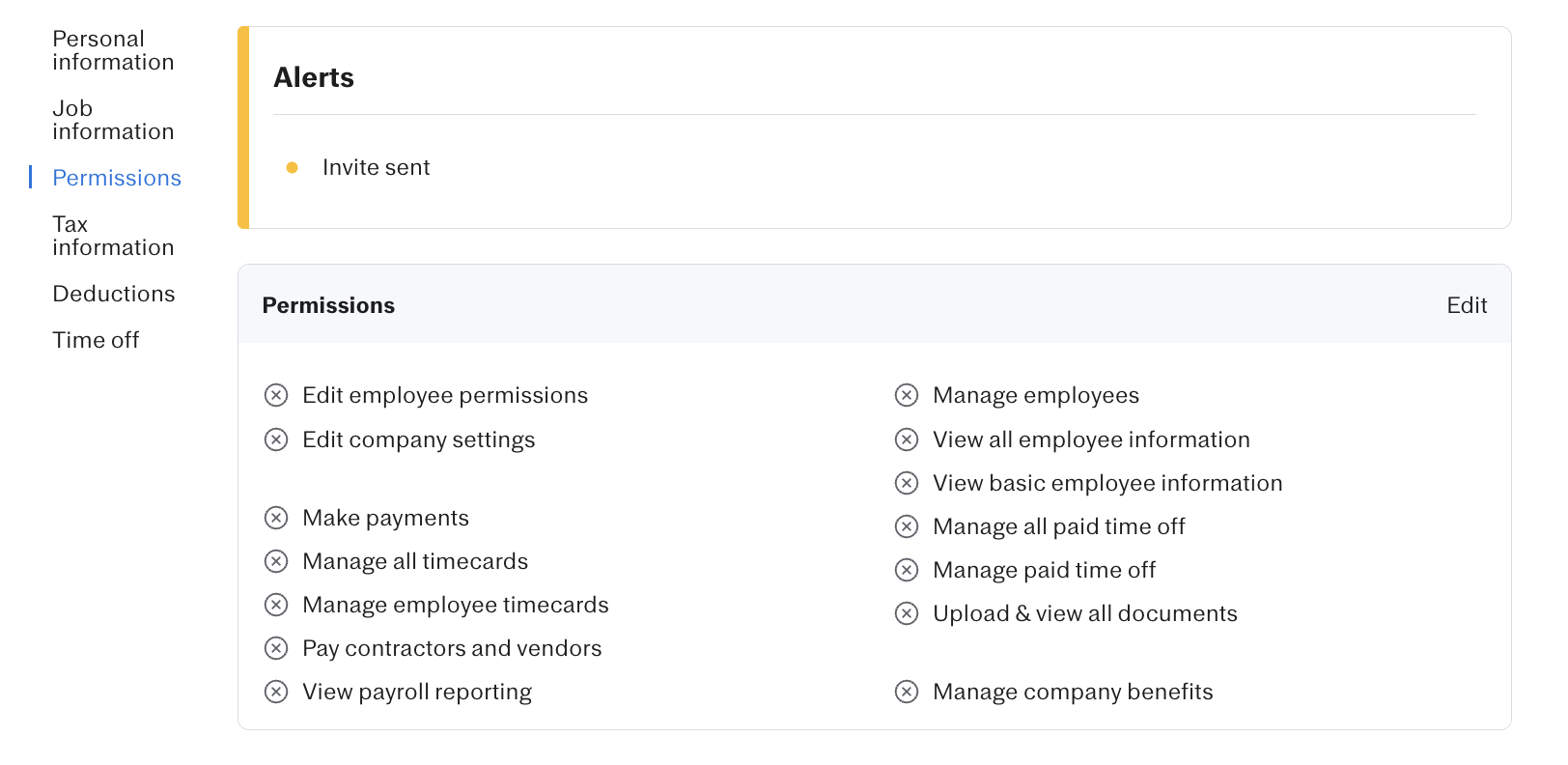Click the X icon next to Pay contractors and vendors
Screen dimensions: 1568x765
276,648
